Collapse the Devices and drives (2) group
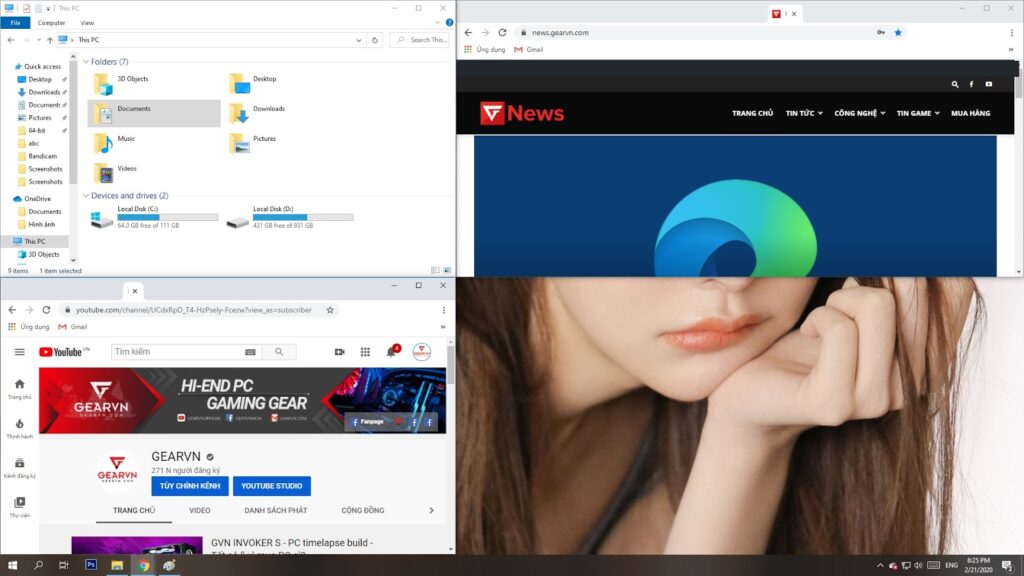 pyautogui.click(x=86, y=196)
